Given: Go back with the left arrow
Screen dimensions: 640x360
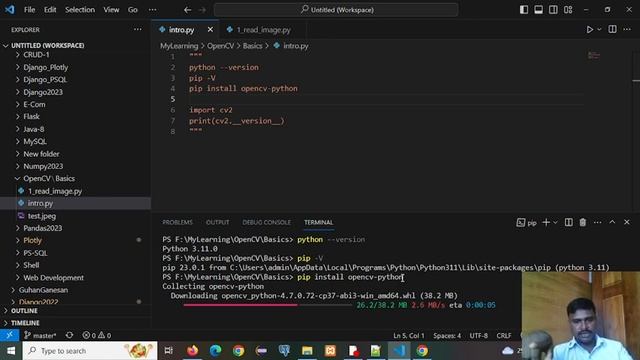Looking at the screenshot, I should point(187,10).
